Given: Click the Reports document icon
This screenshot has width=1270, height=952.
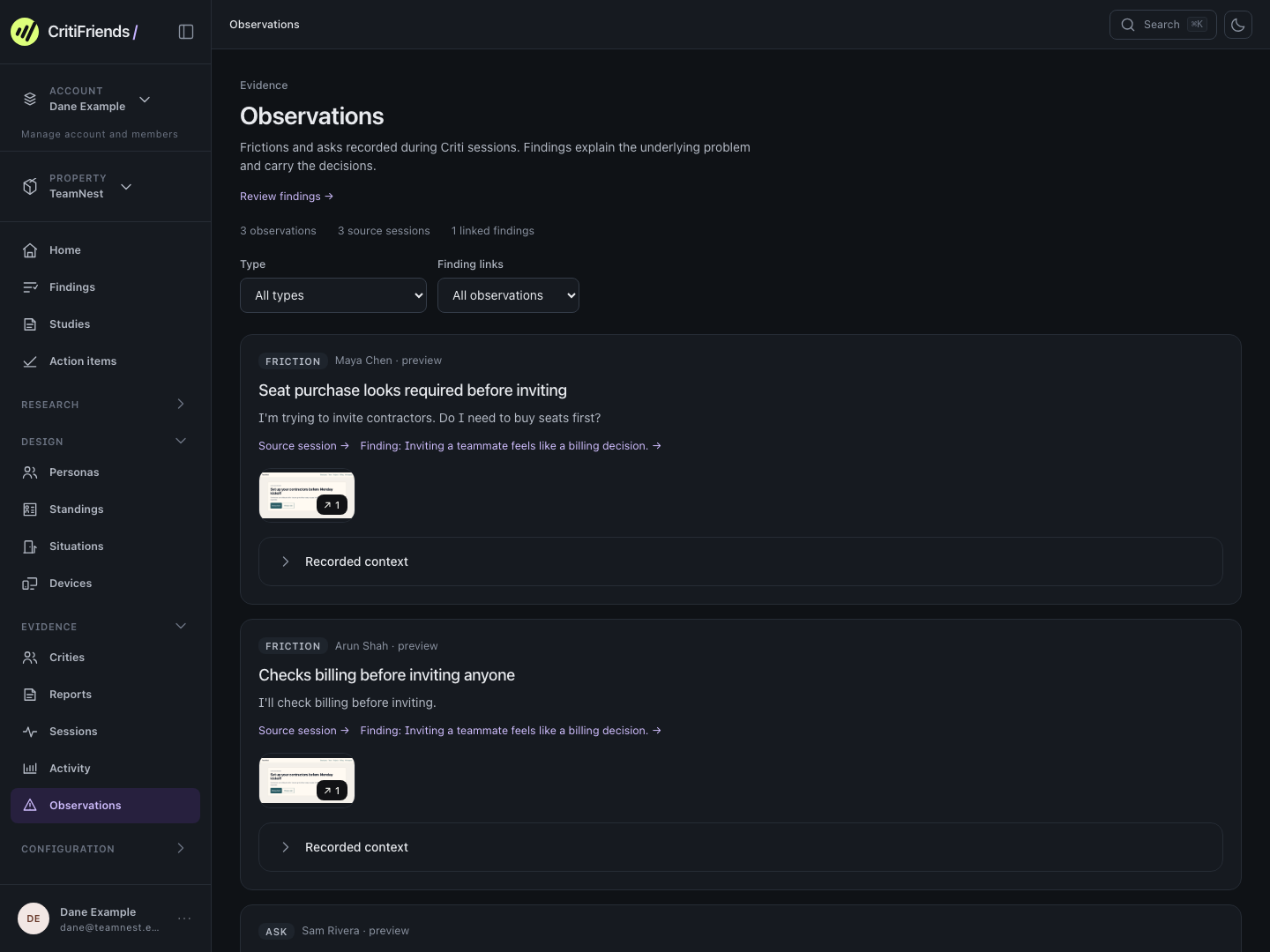Looking at the screenshot, I should coord(30,695).
